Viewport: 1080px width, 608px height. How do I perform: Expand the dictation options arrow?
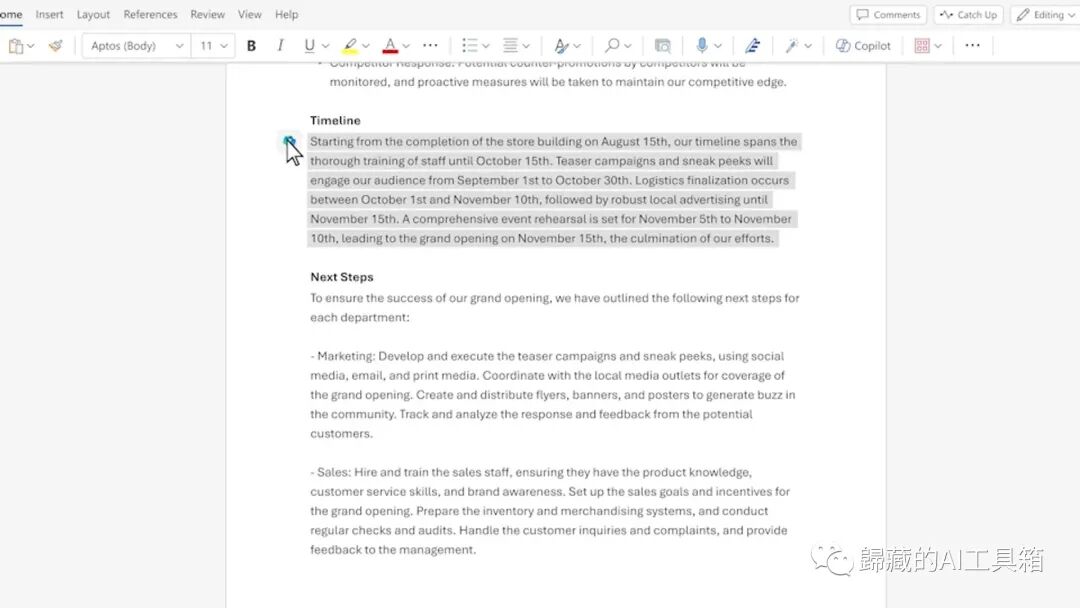point(718,46)
